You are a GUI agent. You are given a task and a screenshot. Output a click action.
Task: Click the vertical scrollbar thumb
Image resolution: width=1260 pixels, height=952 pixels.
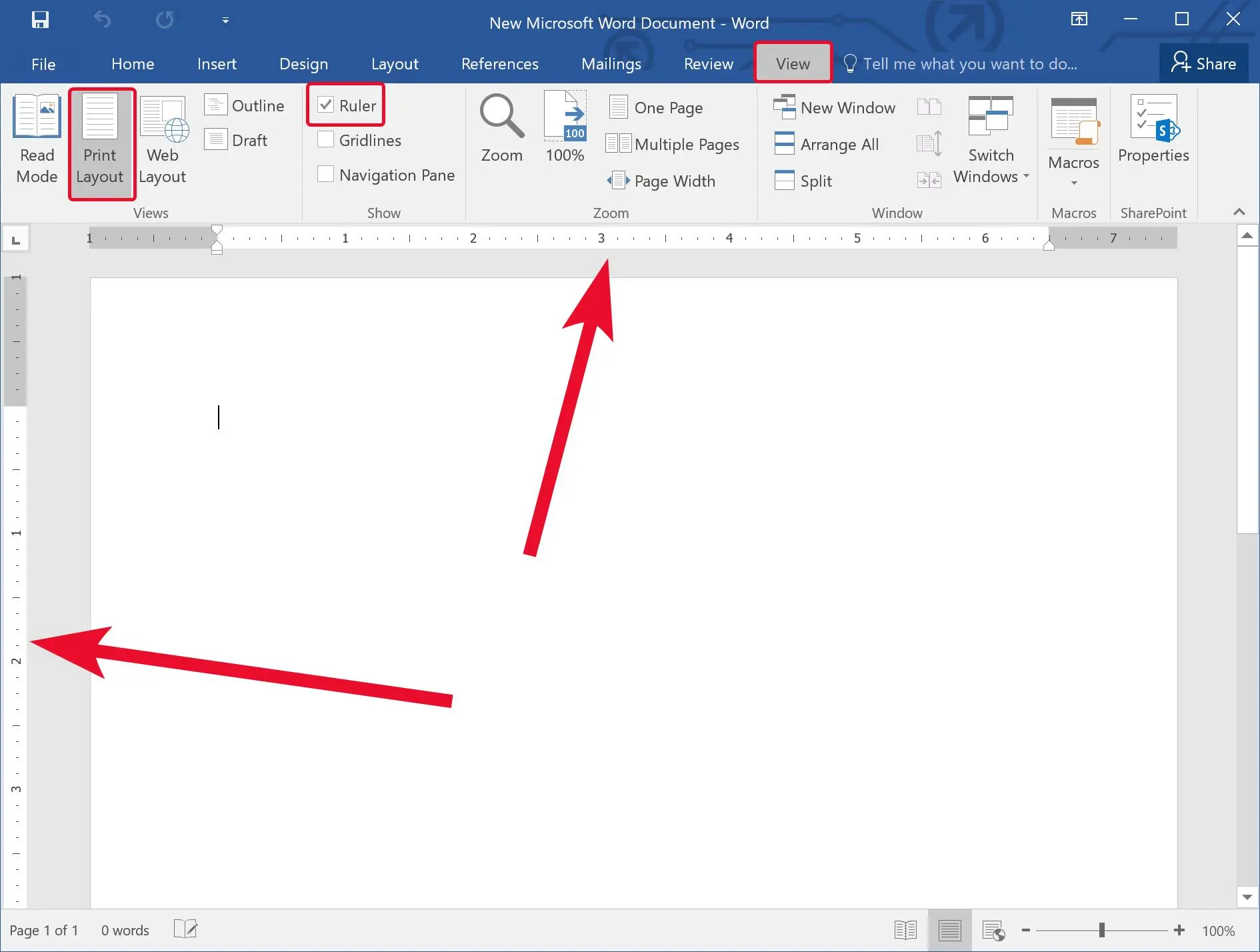[1247, 389]
